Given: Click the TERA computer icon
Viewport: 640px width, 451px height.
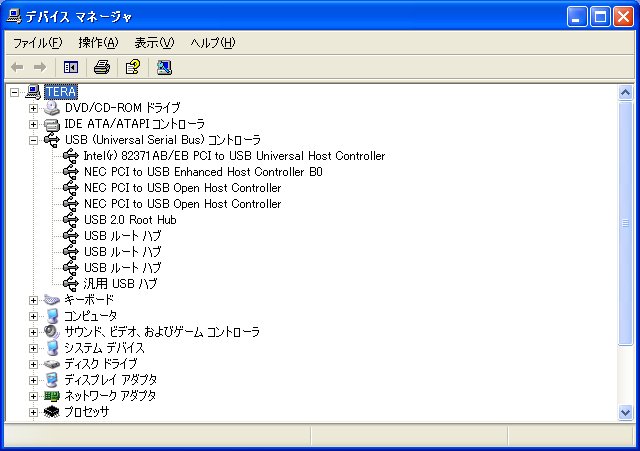Looking at the screenshot, I should coord(33,92).
